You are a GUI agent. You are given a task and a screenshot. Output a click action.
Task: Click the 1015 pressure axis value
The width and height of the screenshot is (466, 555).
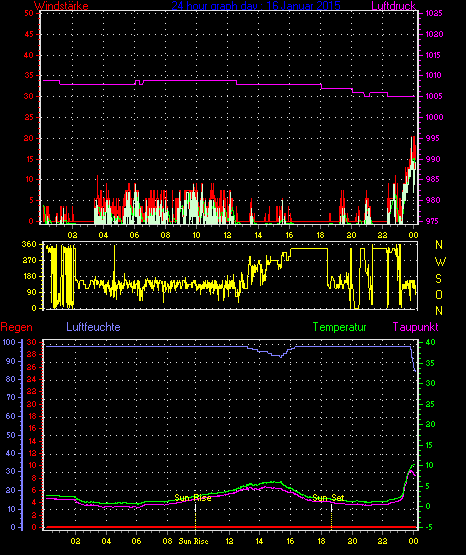click(x=433, y=55)
